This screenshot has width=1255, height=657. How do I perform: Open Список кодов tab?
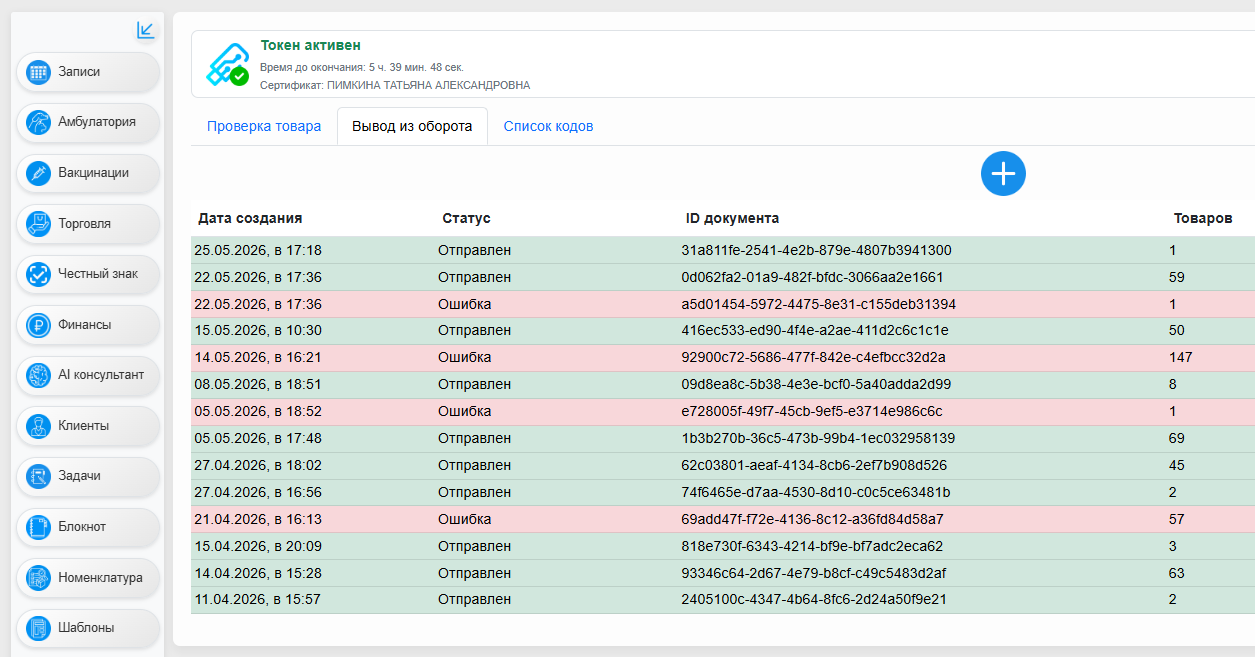pyautogui.click(x=548, y=127)
